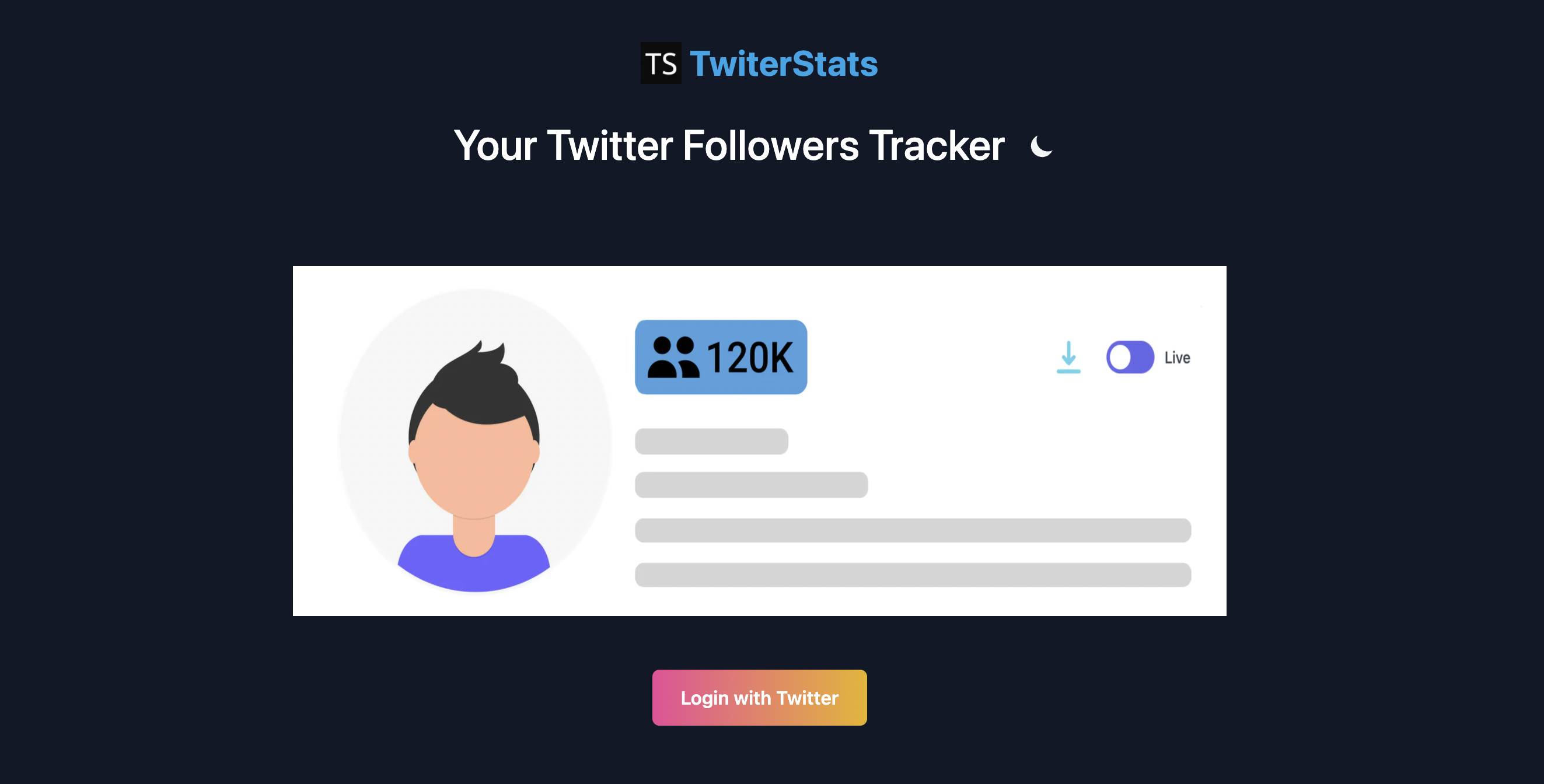
Task: Click the people icon in followers badge
Action: point(673,357)
